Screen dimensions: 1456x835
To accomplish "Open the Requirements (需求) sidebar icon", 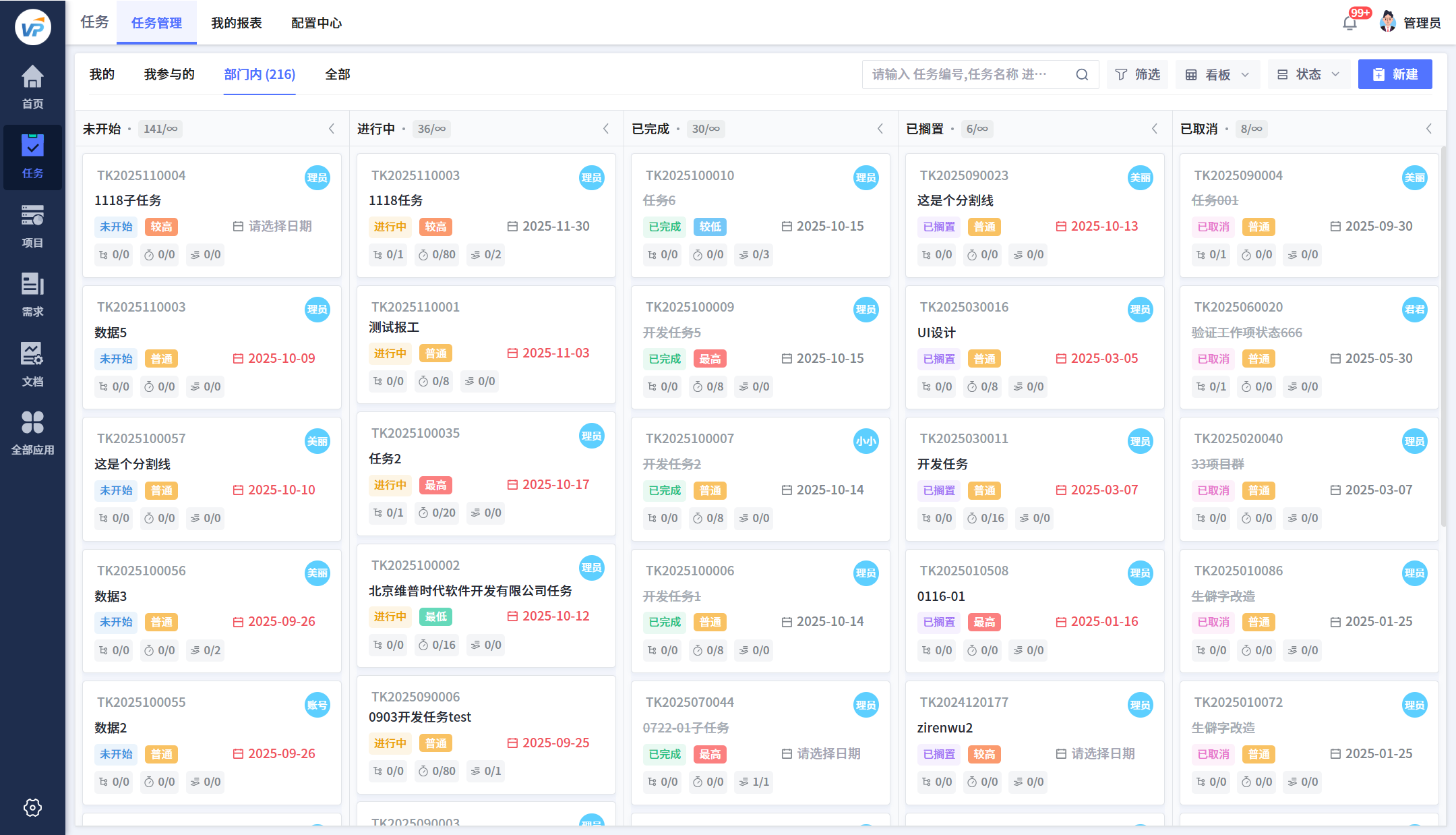I will tap(32, 294).
